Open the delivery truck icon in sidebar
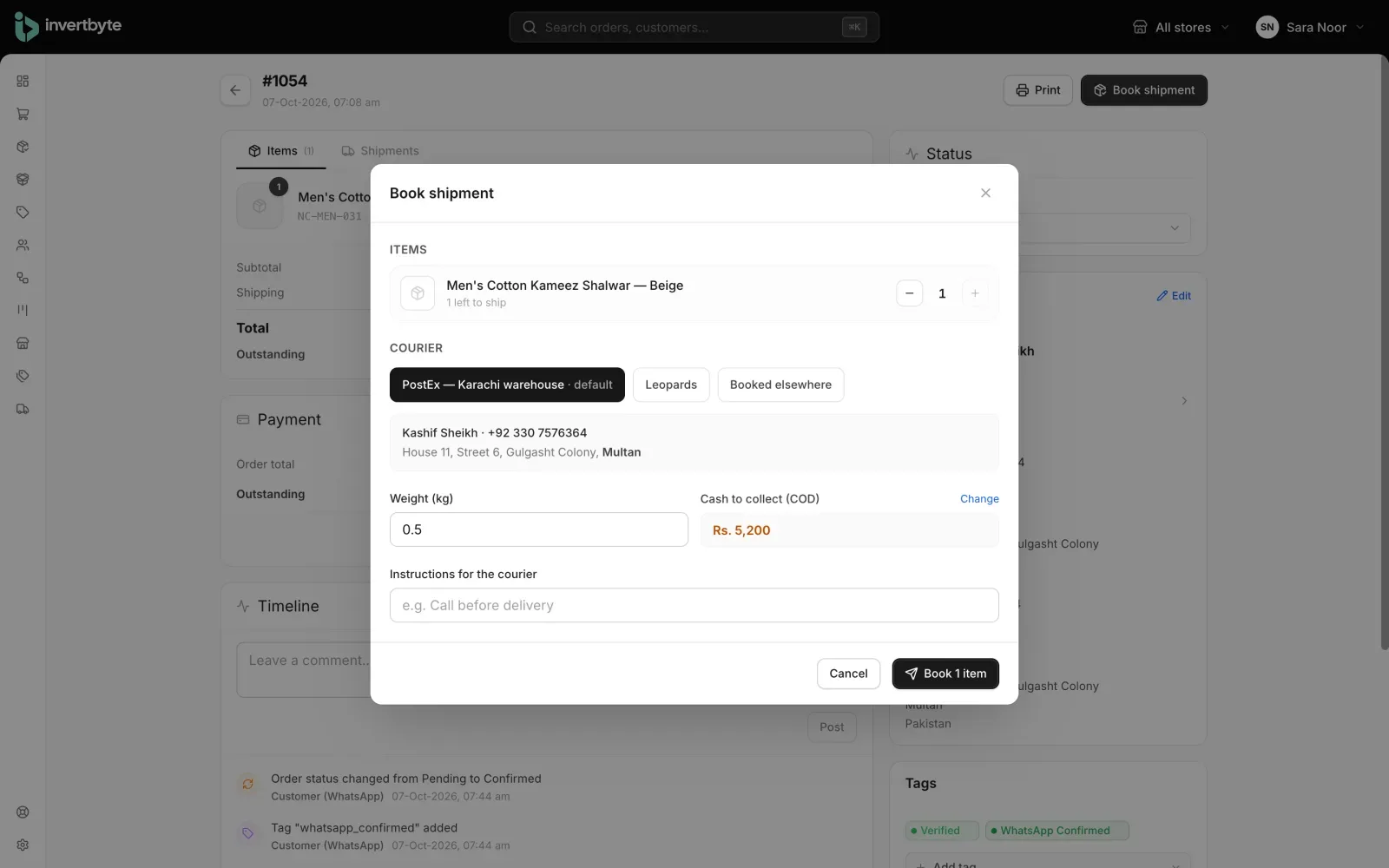Screen dimensions: 1389x868 pyautogui.click(x=23, y=409)
